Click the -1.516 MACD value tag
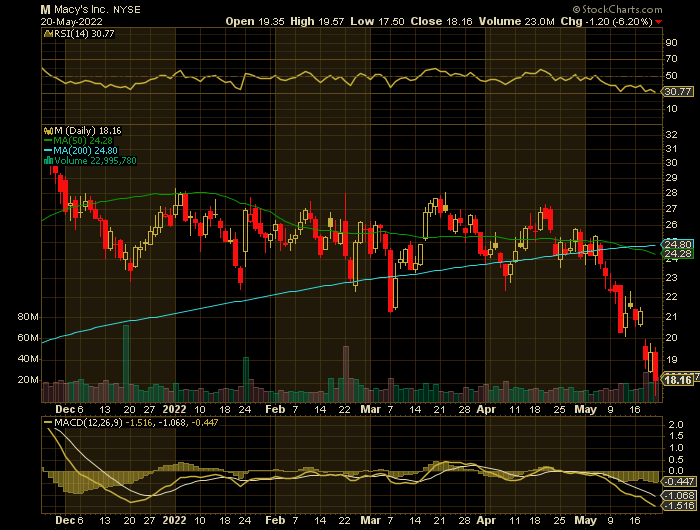Viewport: 700px width, 530px height. [679, 506]
